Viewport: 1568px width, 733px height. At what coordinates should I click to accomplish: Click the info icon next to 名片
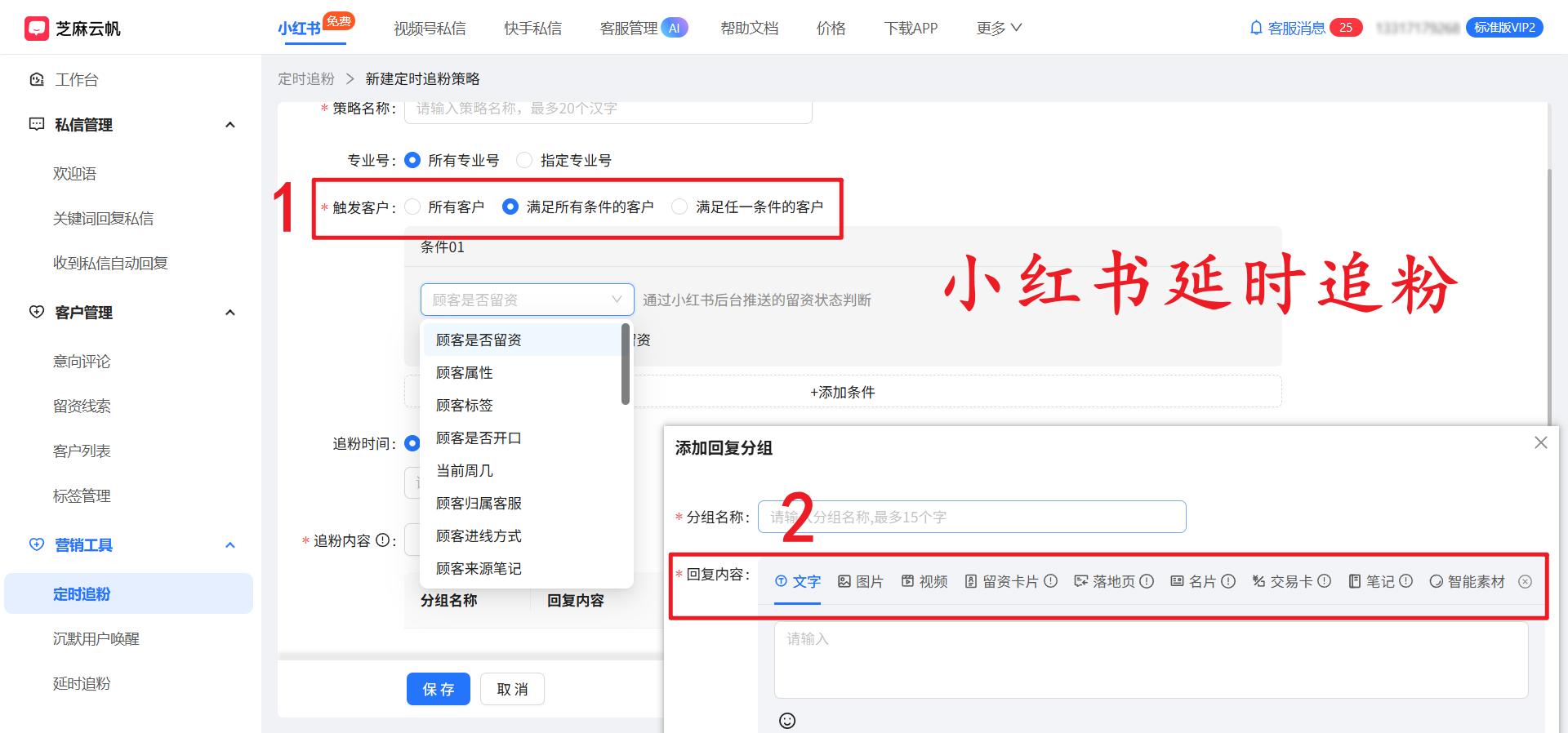pyautogui.click(x=1228, y=581)
